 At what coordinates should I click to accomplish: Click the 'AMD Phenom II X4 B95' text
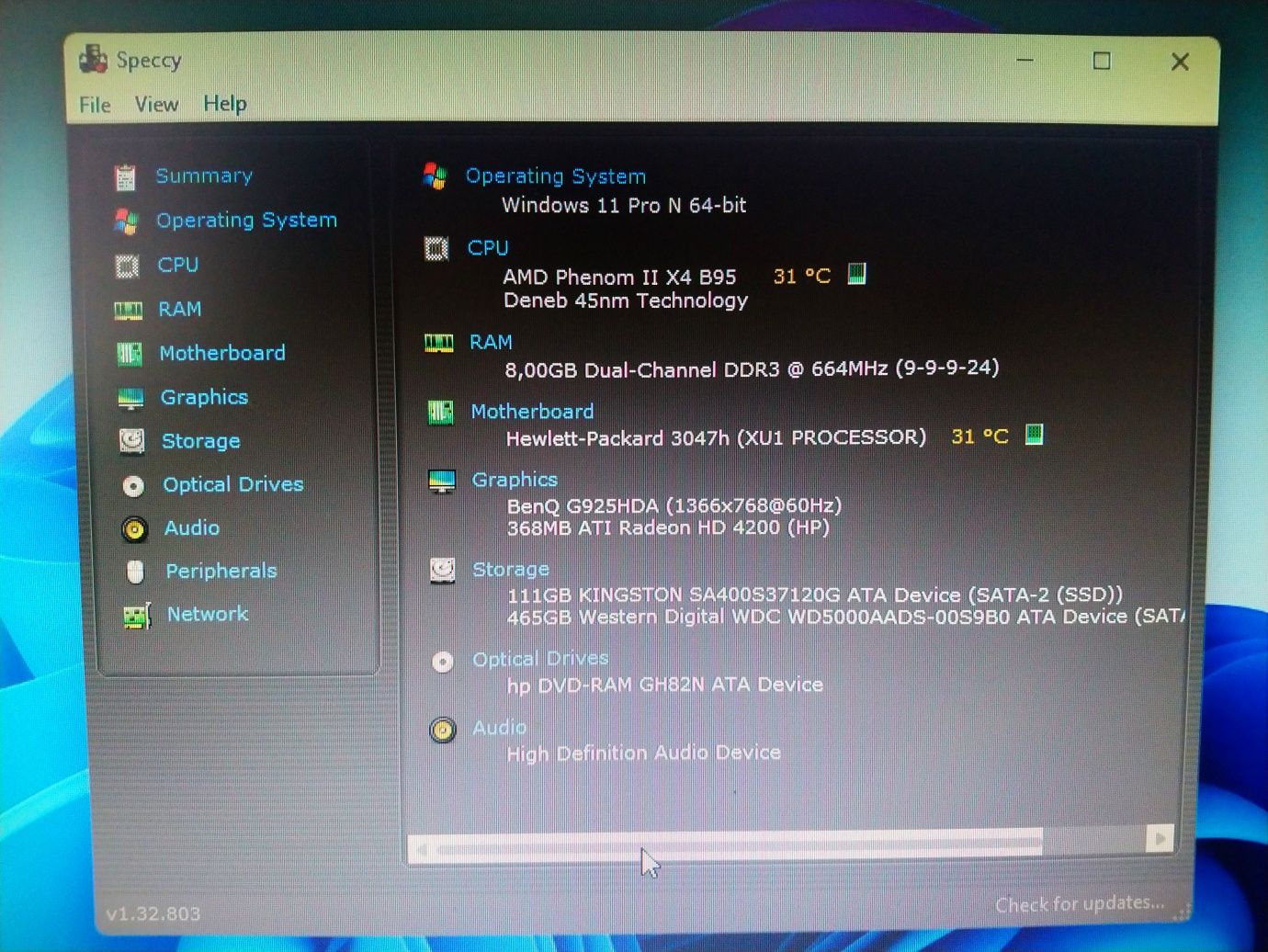[x=619, y=277]
